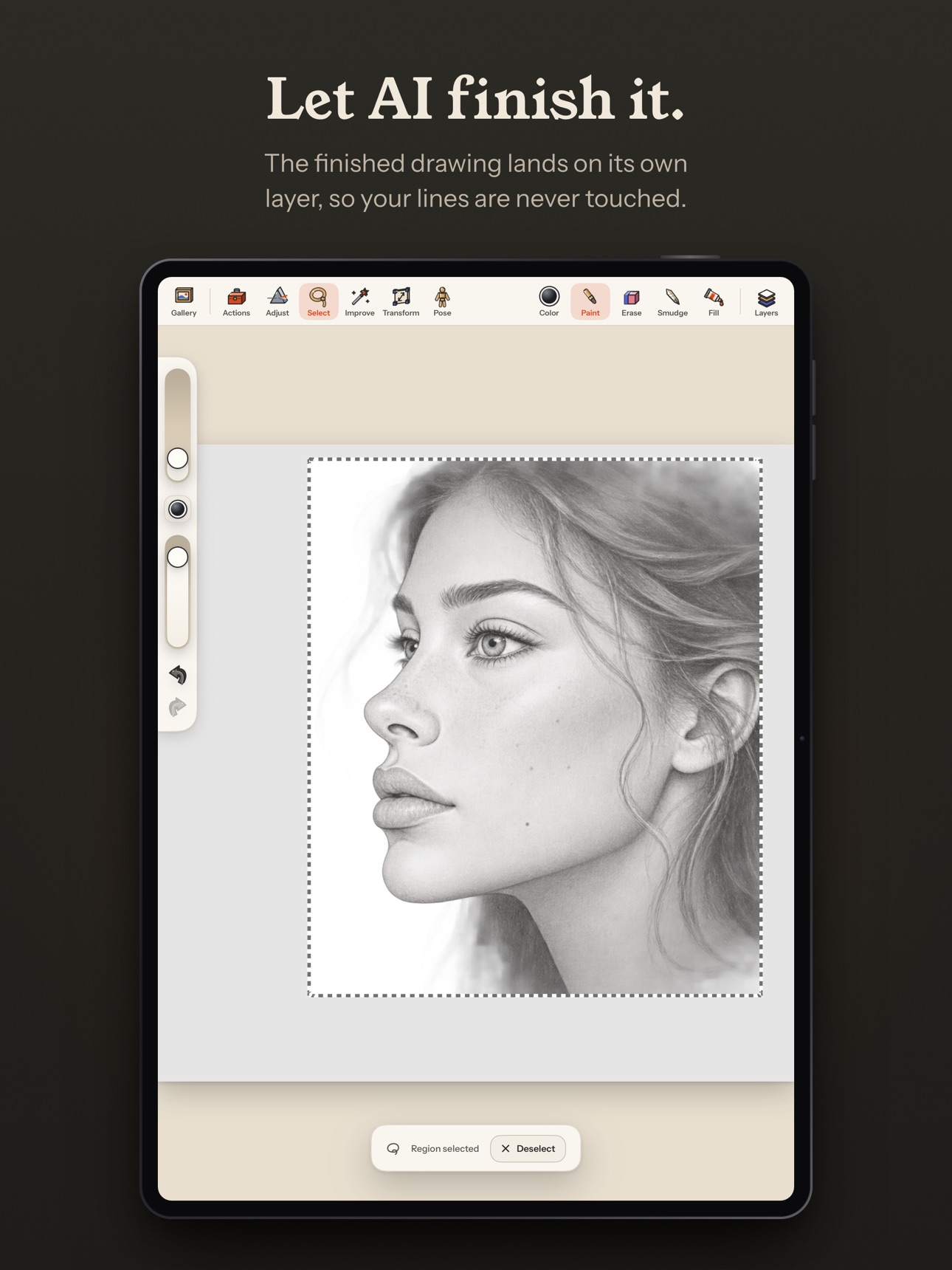The image size is (952, 1270).
Task: Toggle the Select lasso tool
Action: pos(319,302)
